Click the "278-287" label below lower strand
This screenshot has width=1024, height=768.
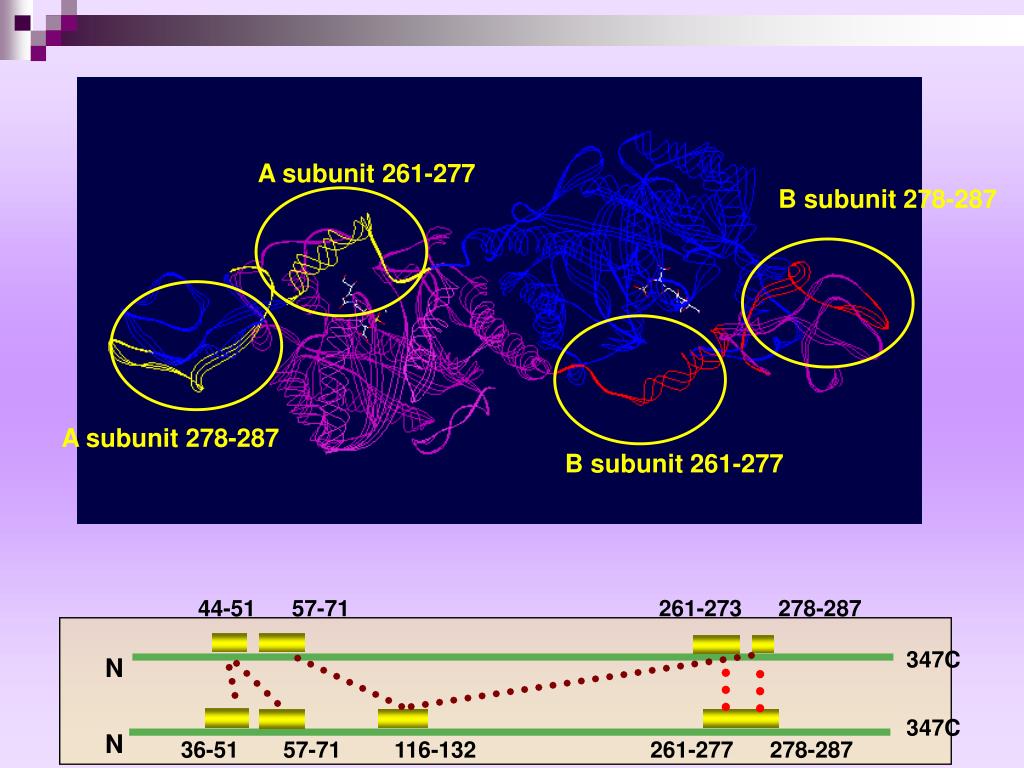coord(811,750)
